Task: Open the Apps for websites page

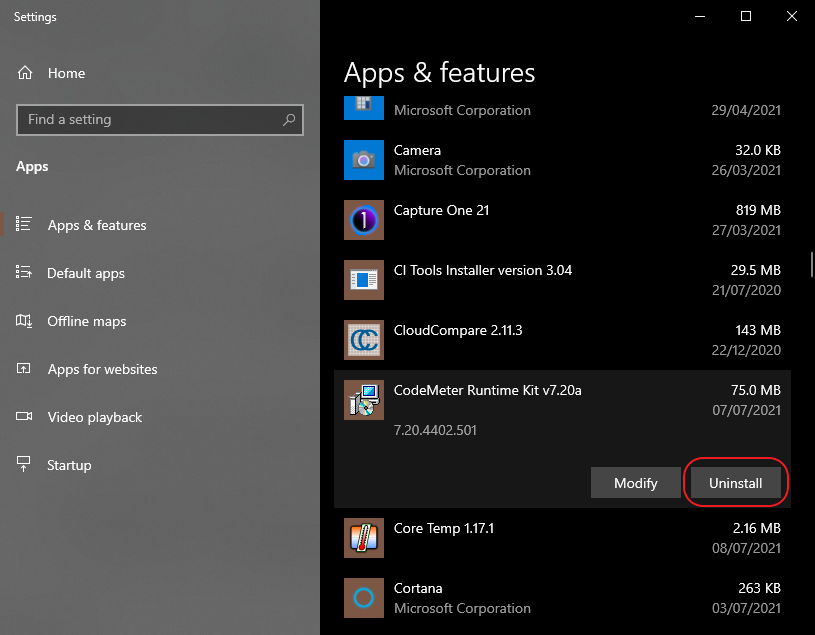Action: (x=102, y=369)
